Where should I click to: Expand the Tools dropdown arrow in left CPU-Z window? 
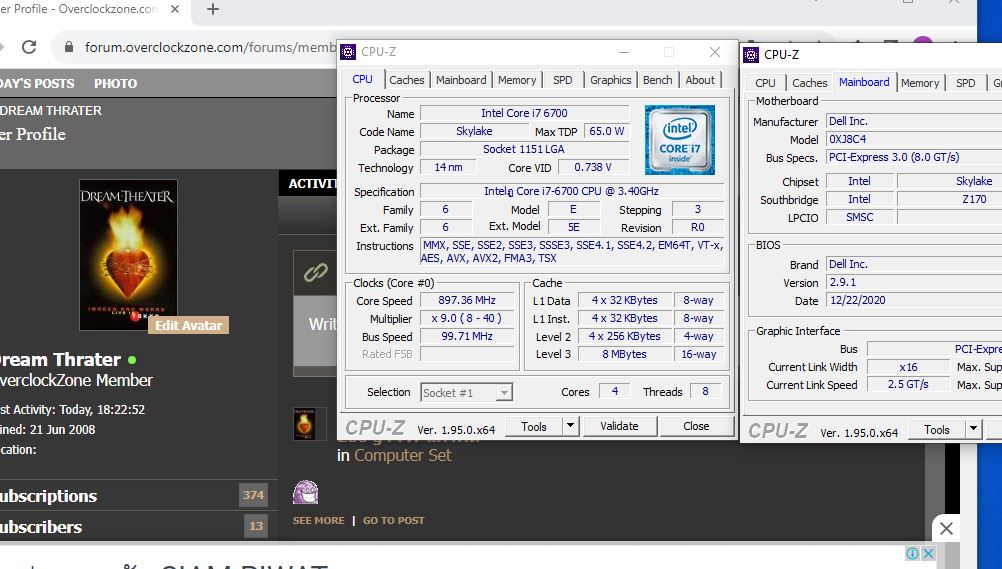pos(570,426)
